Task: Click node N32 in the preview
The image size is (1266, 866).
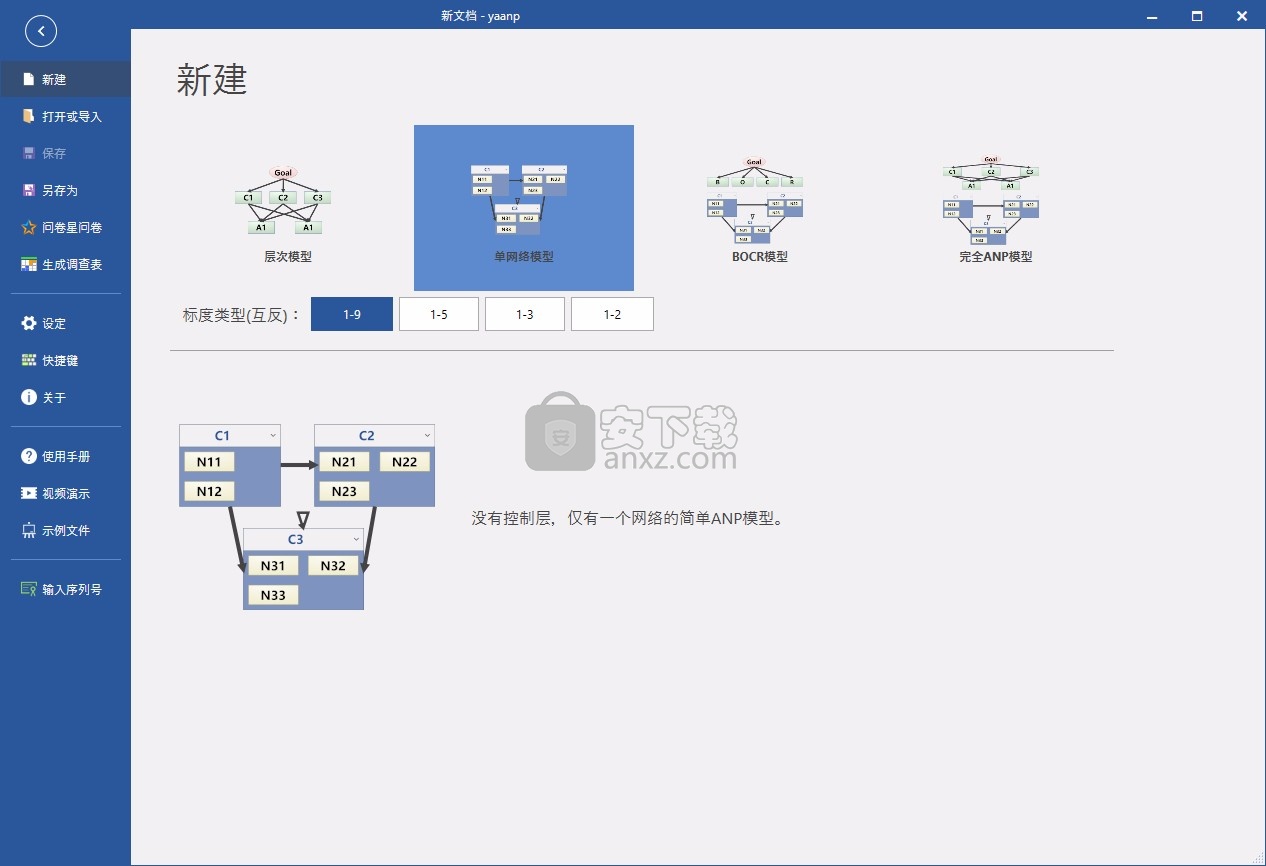Action: pos(333,566)
